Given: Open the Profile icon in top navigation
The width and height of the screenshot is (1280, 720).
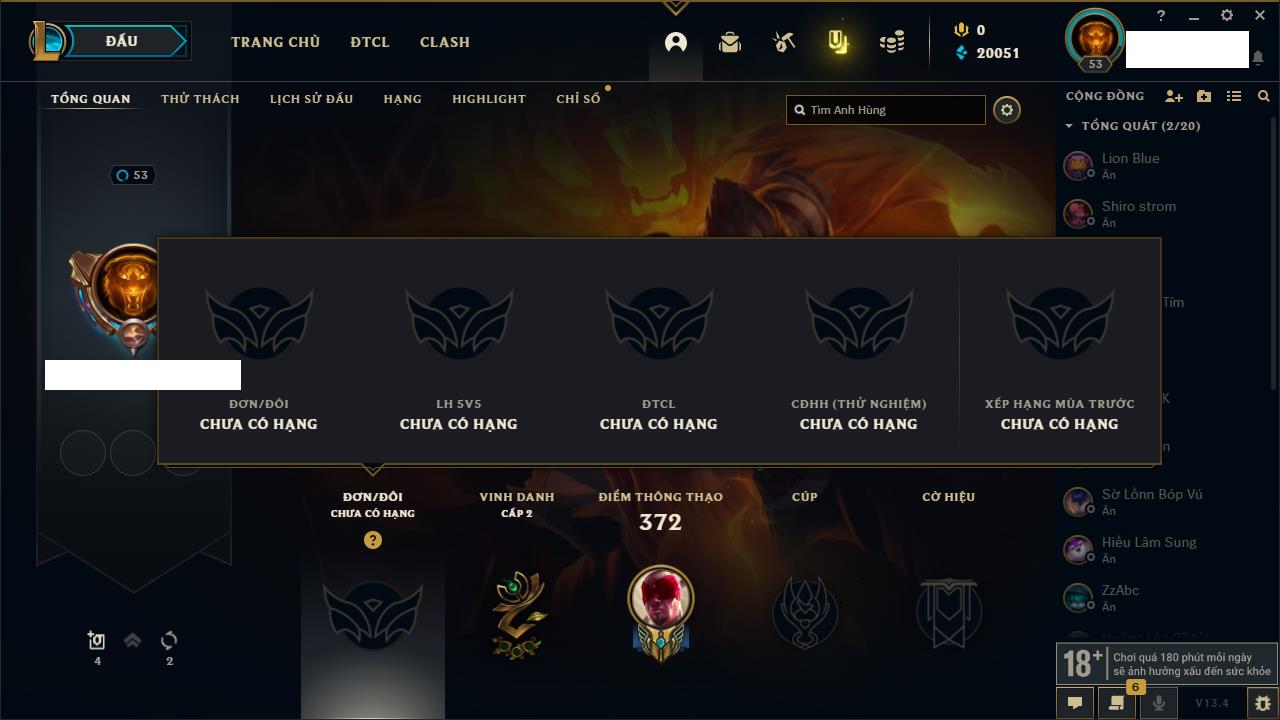Looking at the screenshot, I should (x=676, y=42).
